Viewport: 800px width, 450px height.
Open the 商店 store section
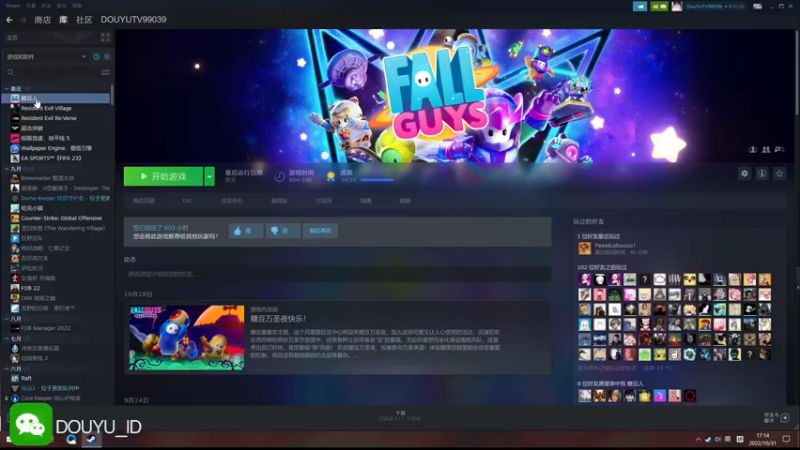(42, 20)
